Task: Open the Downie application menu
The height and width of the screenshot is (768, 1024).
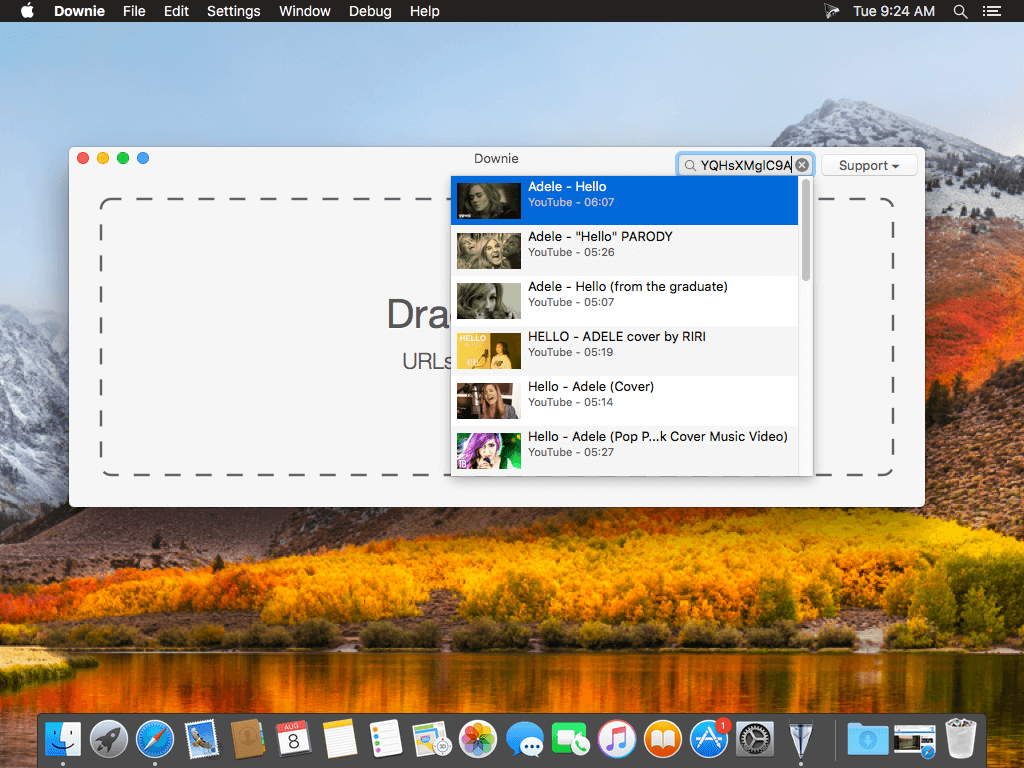Action: [79, 11]
